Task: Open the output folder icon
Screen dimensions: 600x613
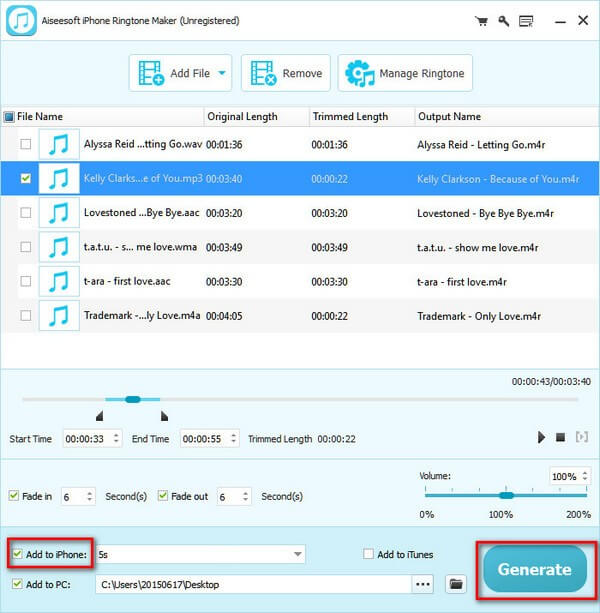Action: tap(456, 584)
